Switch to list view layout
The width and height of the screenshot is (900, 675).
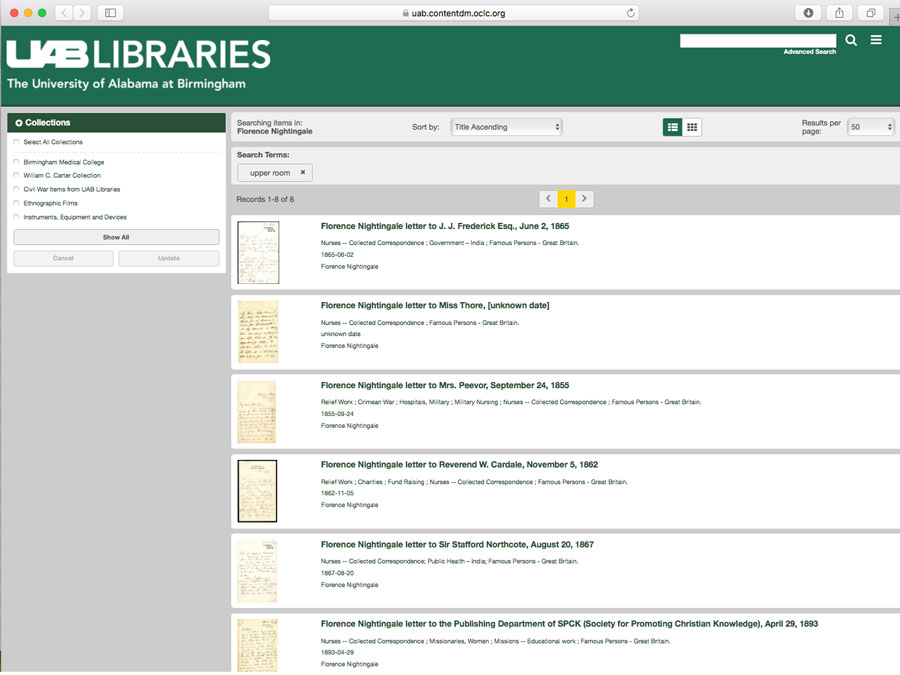[x=673, y=127]
